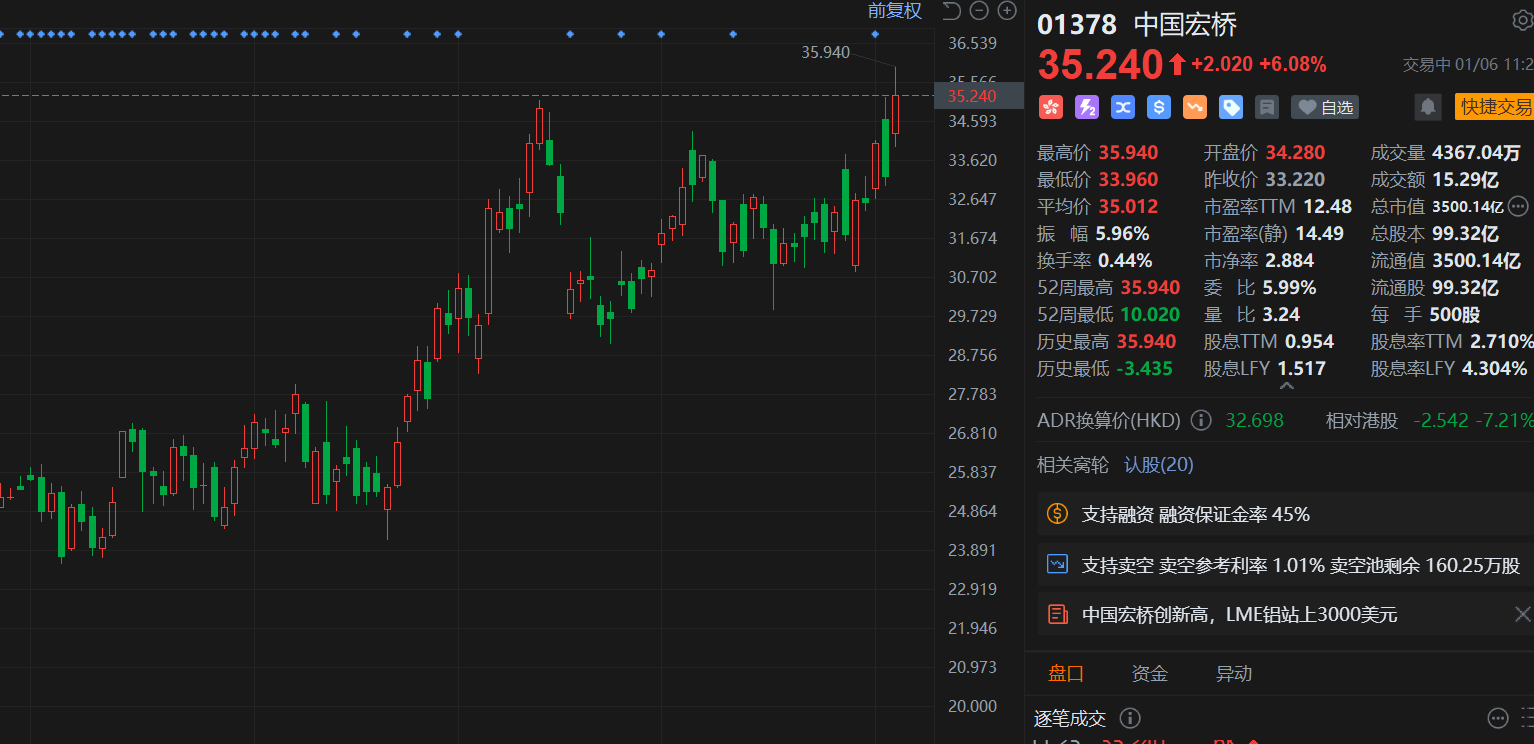Click the 52周最低 value 10.020

point(1149,315)
